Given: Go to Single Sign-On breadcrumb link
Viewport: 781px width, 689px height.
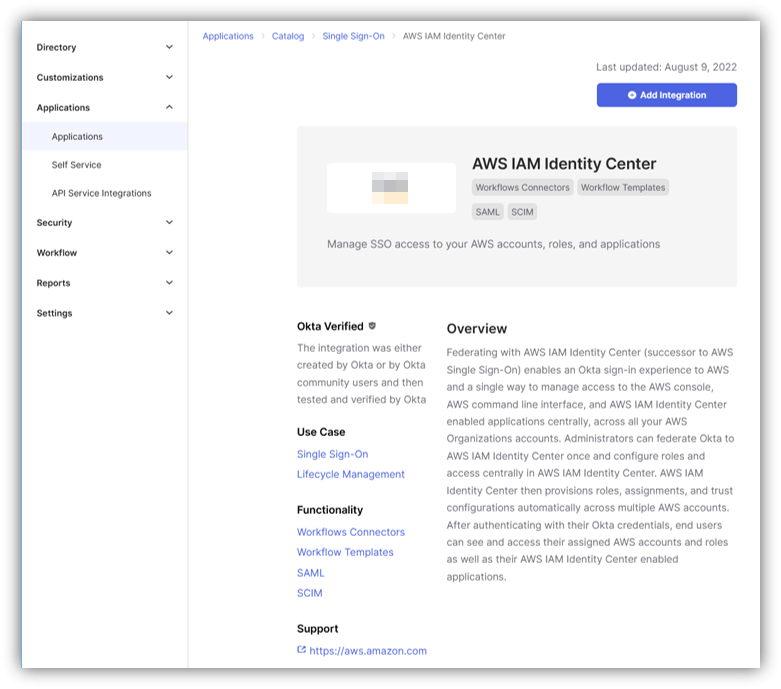Looking at the screenshot, I should point(353,36).
